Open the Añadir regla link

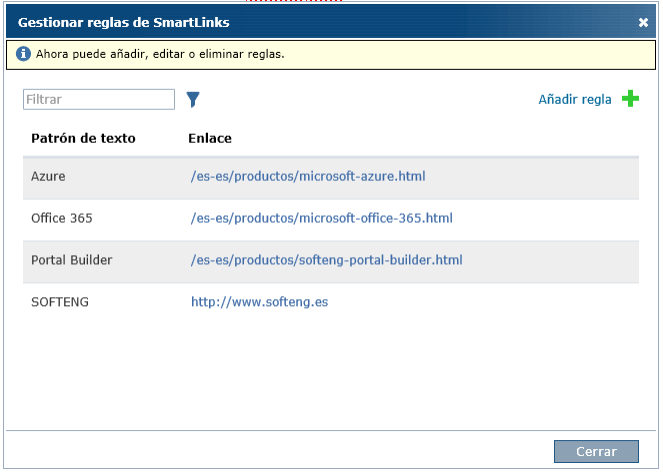coord(575,99)
